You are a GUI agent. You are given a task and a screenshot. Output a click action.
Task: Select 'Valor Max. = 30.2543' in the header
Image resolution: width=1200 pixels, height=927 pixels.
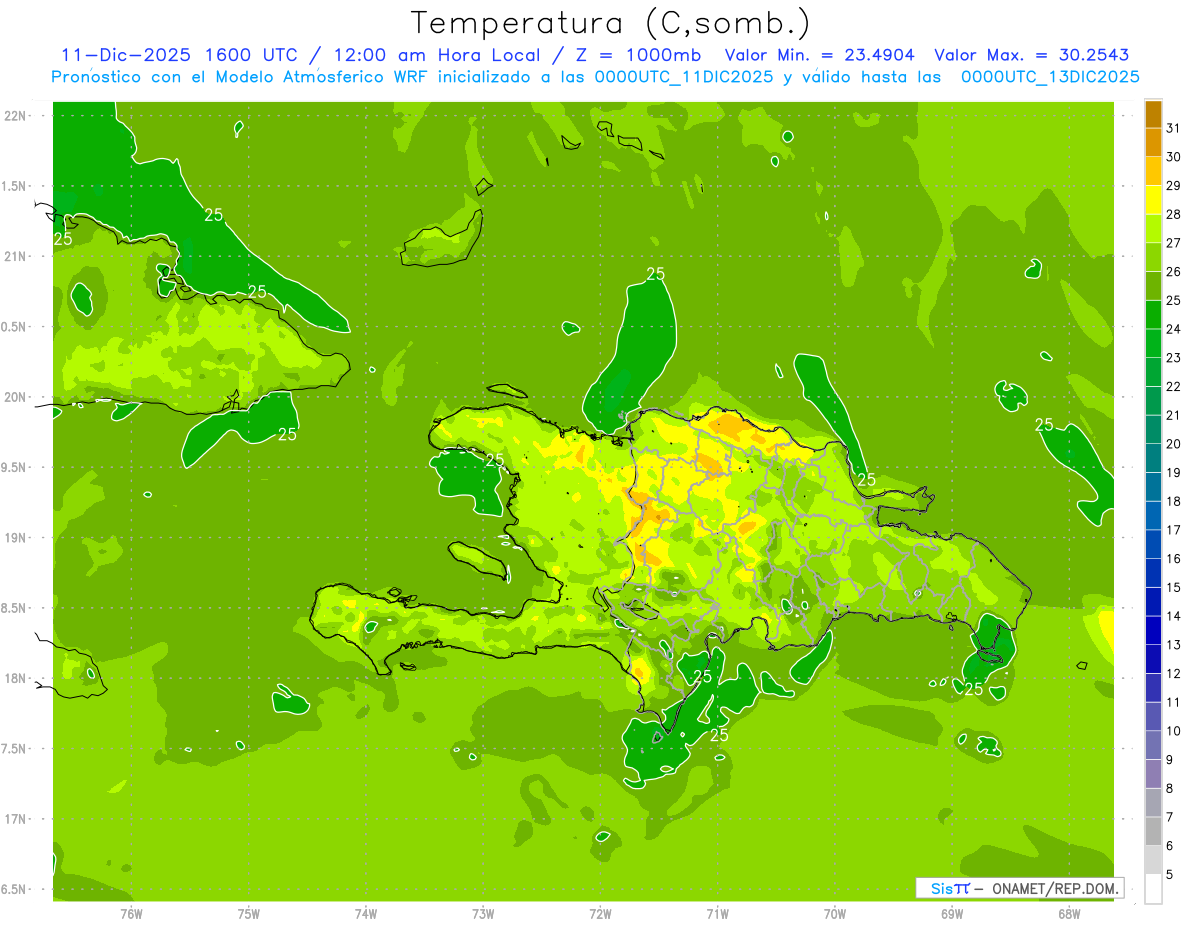(1031, 55)
